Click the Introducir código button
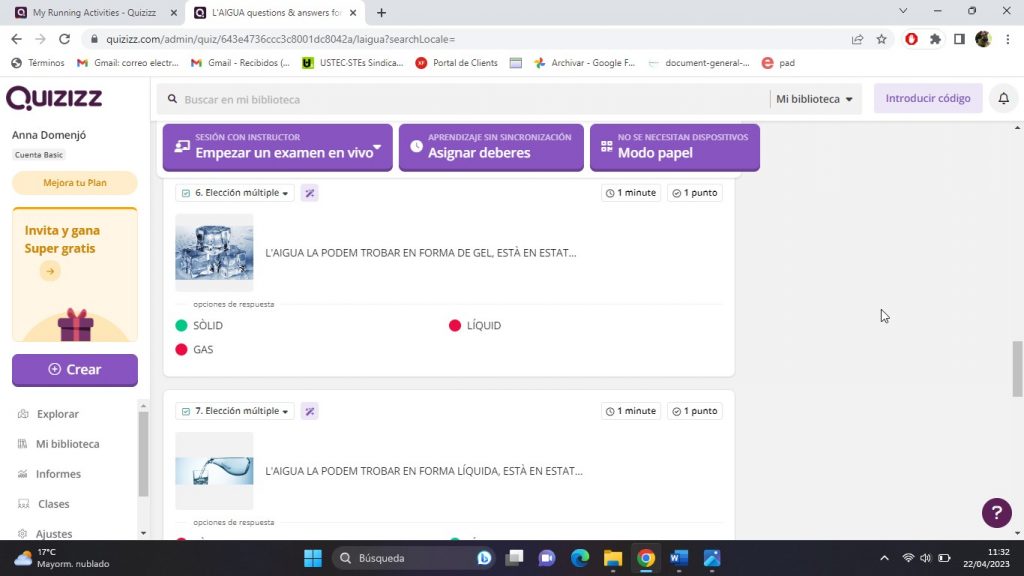 point(927,99)
